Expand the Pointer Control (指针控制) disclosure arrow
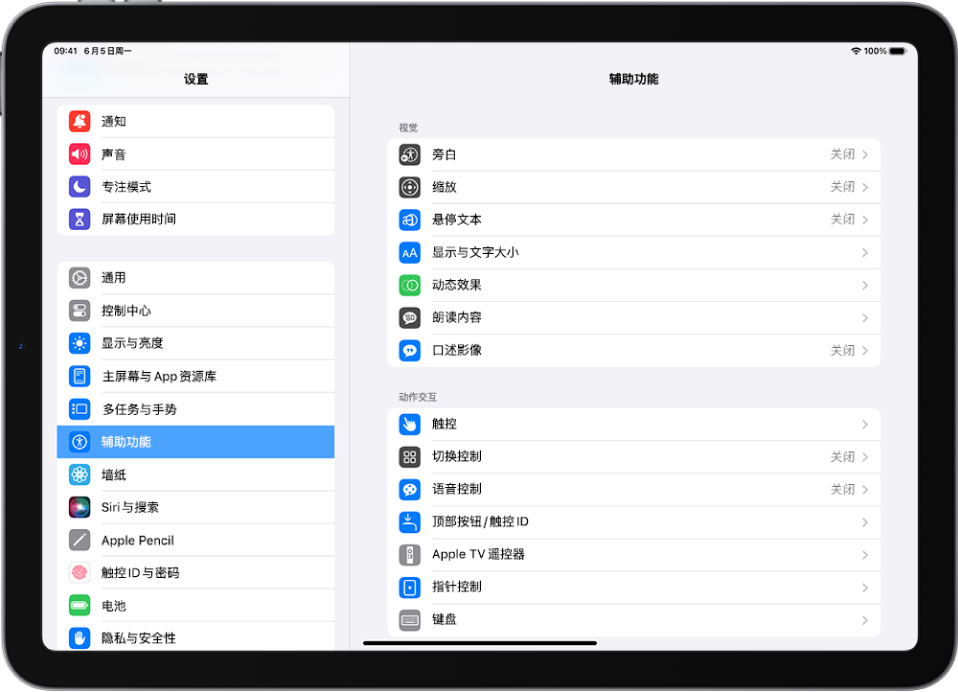 pyautogui.click(x=866, y=587)
